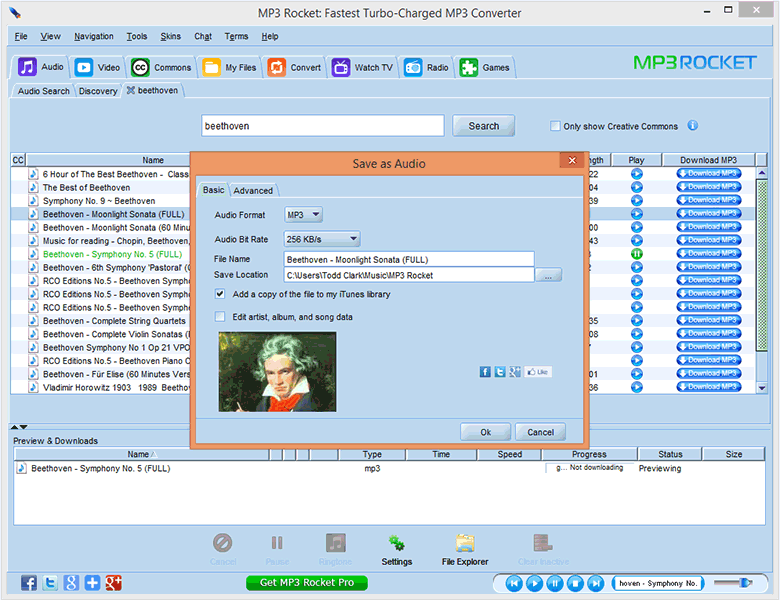Open File Explorer from the bottom toolbar
Viewport: 780px width, 600px height.
pos(464,543)
